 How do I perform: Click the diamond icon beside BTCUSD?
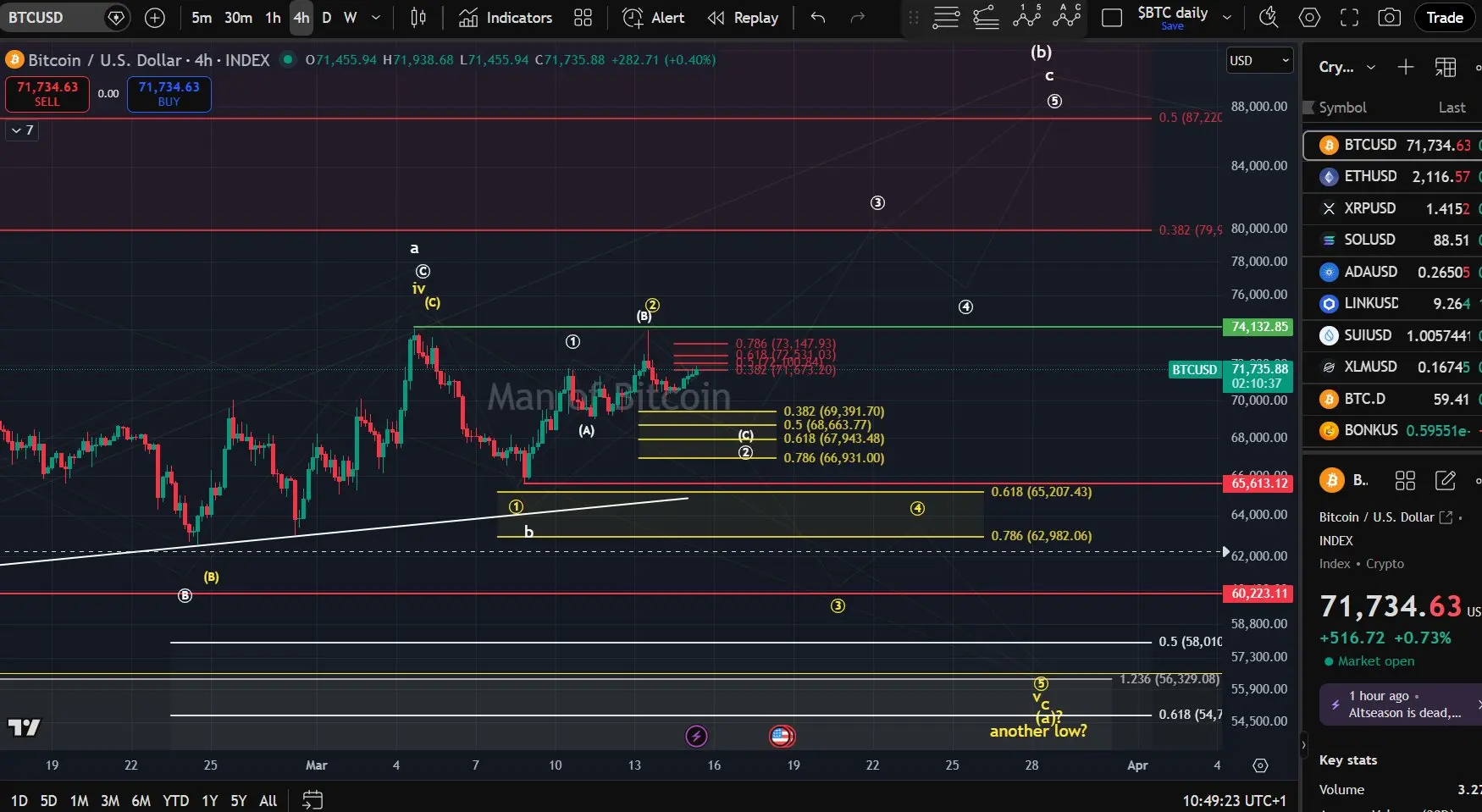point(116,17)
